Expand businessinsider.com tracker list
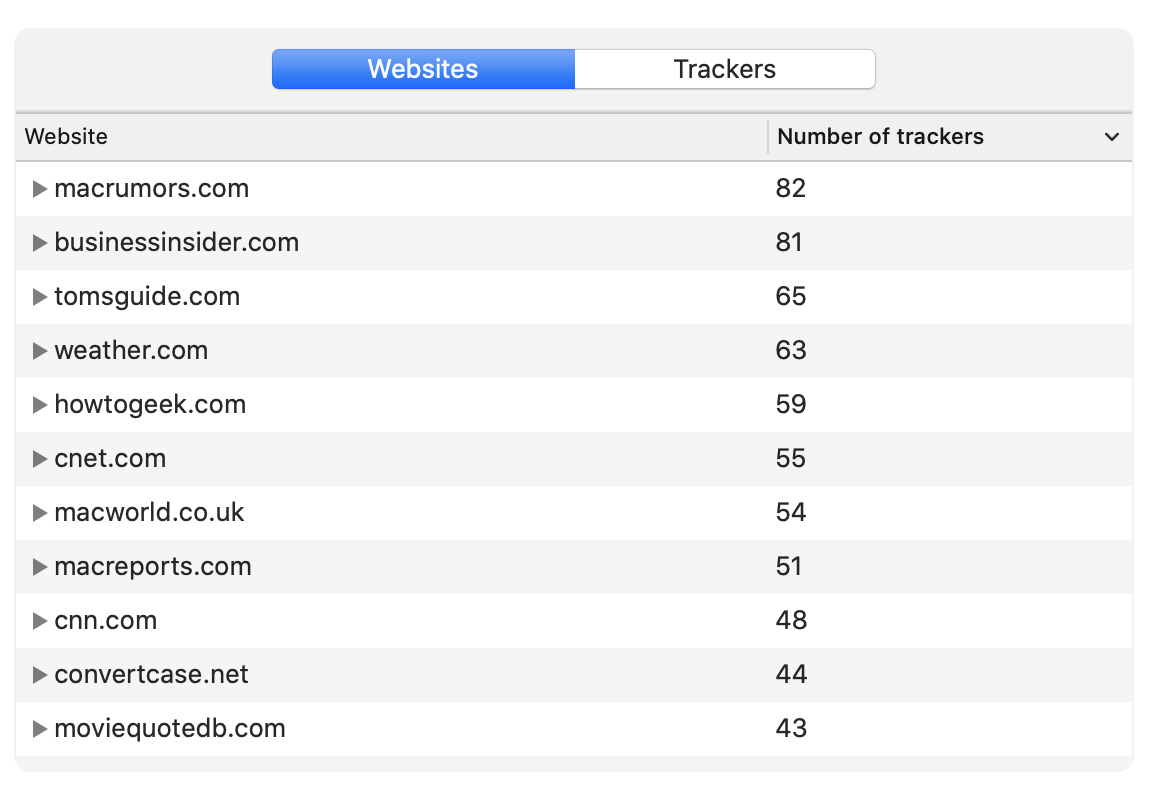Screen dimensions: 1156x798 [x=40, y=243]
